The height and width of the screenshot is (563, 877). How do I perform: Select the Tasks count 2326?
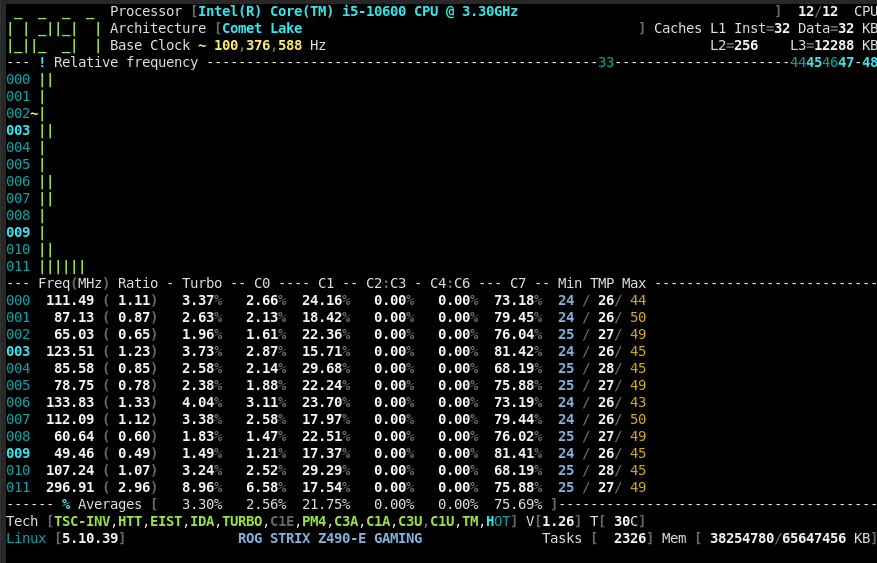pos(630,538)
